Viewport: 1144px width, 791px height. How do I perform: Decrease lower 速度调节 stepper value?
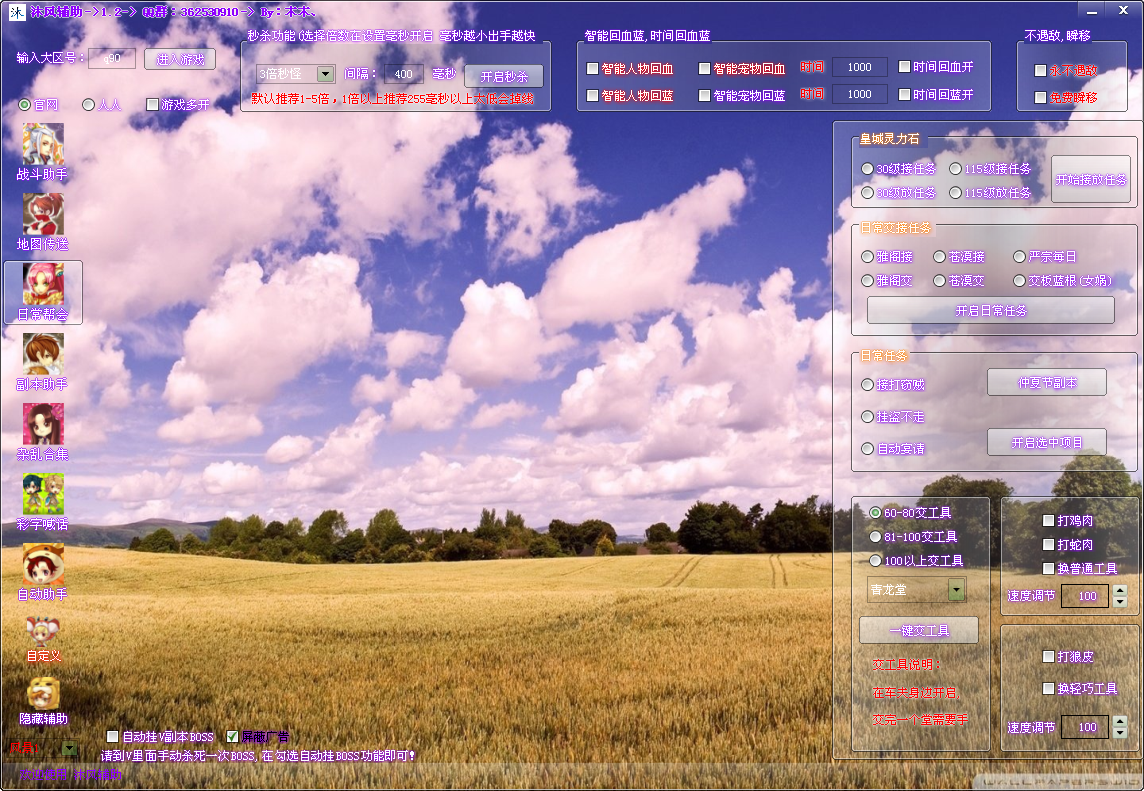[x=1120, y=733]
